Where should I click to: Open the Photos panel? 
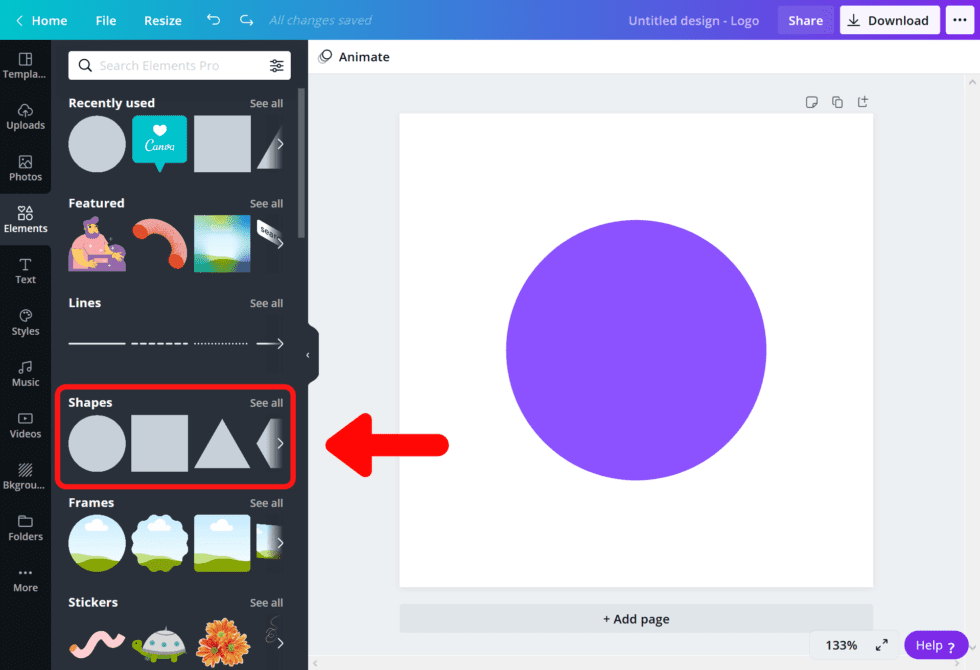click(x=25, y=166)
